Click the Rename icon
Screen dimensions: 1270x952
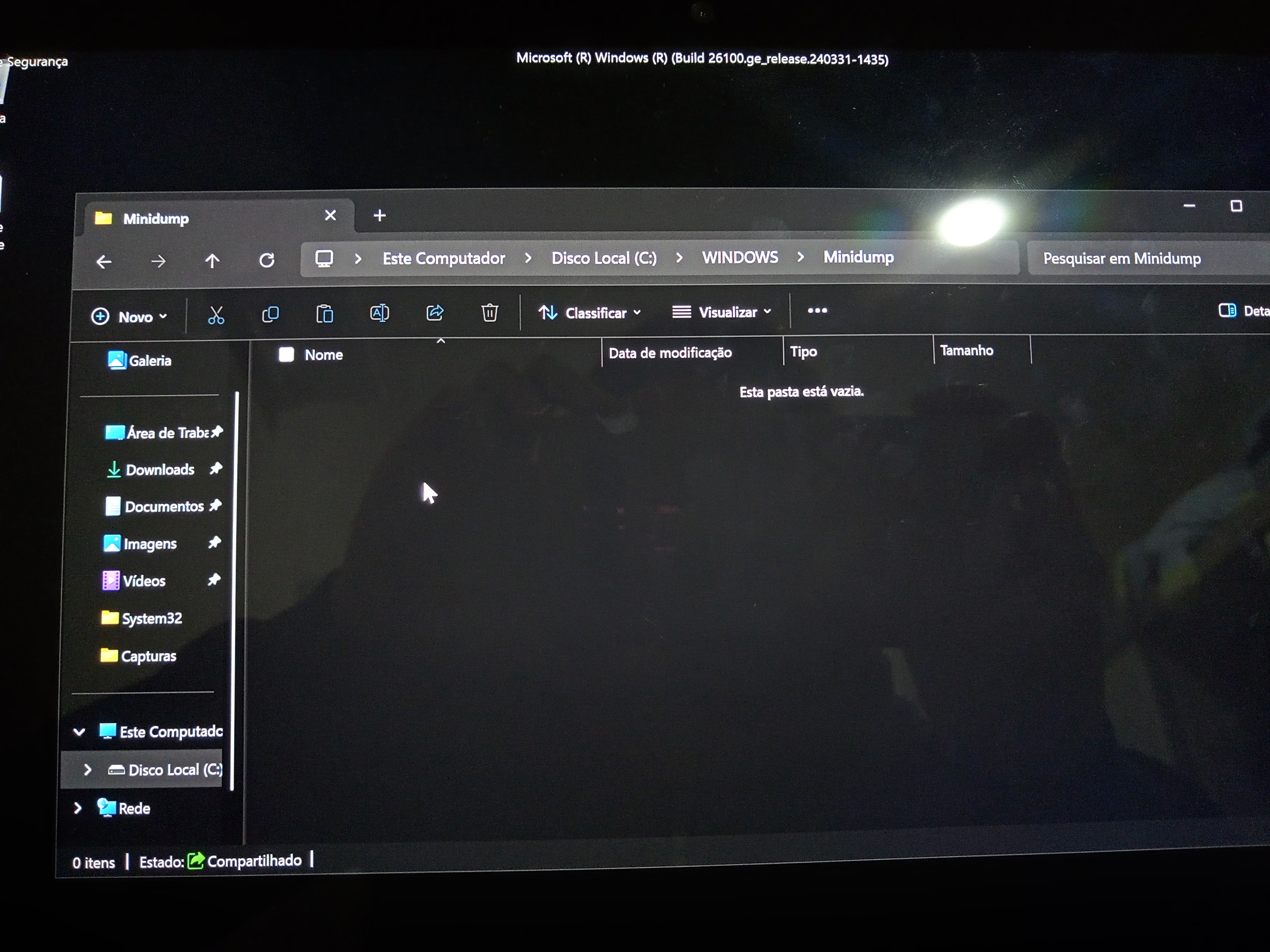point(379,313)
